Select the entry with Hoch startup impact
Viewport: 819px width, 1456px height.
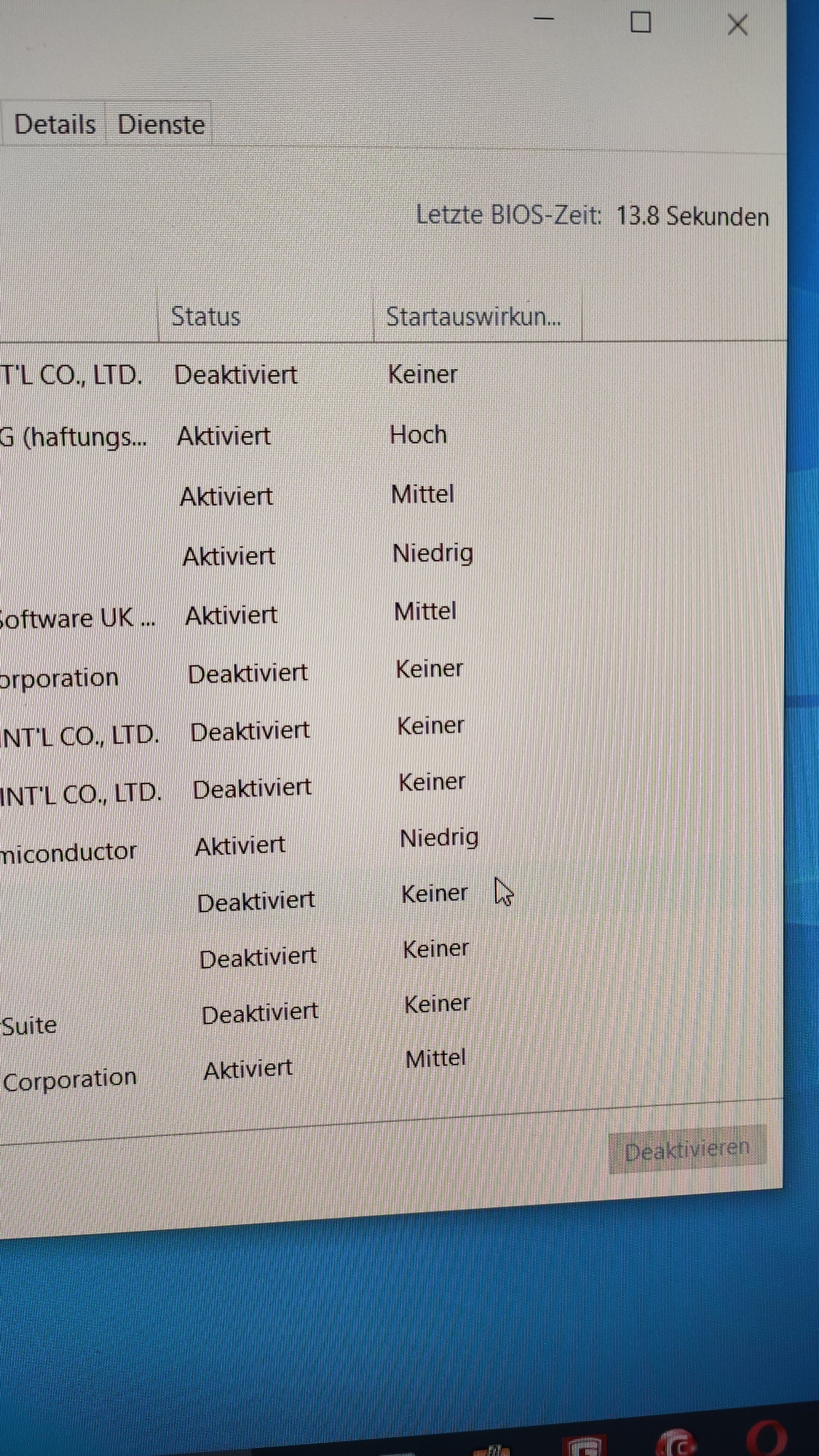(x=418, y=435)
